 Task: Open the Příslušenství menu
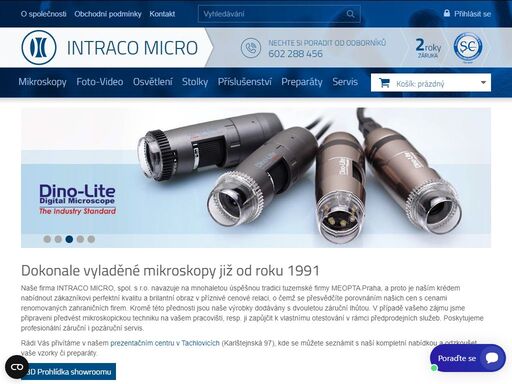(245, 82)
